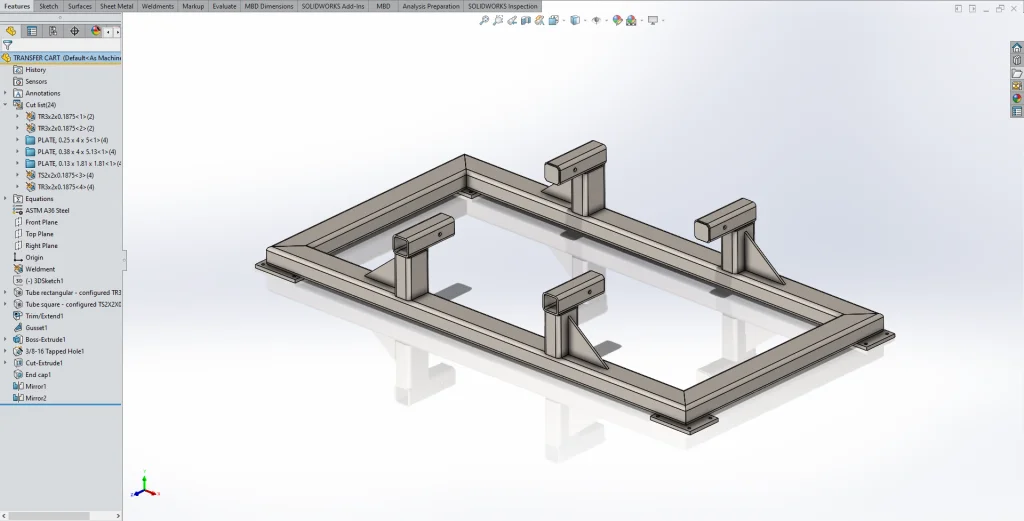Open the MBD Dimensions tab
The height and width of the screenshot is (521, 1024).
(268, 6)
